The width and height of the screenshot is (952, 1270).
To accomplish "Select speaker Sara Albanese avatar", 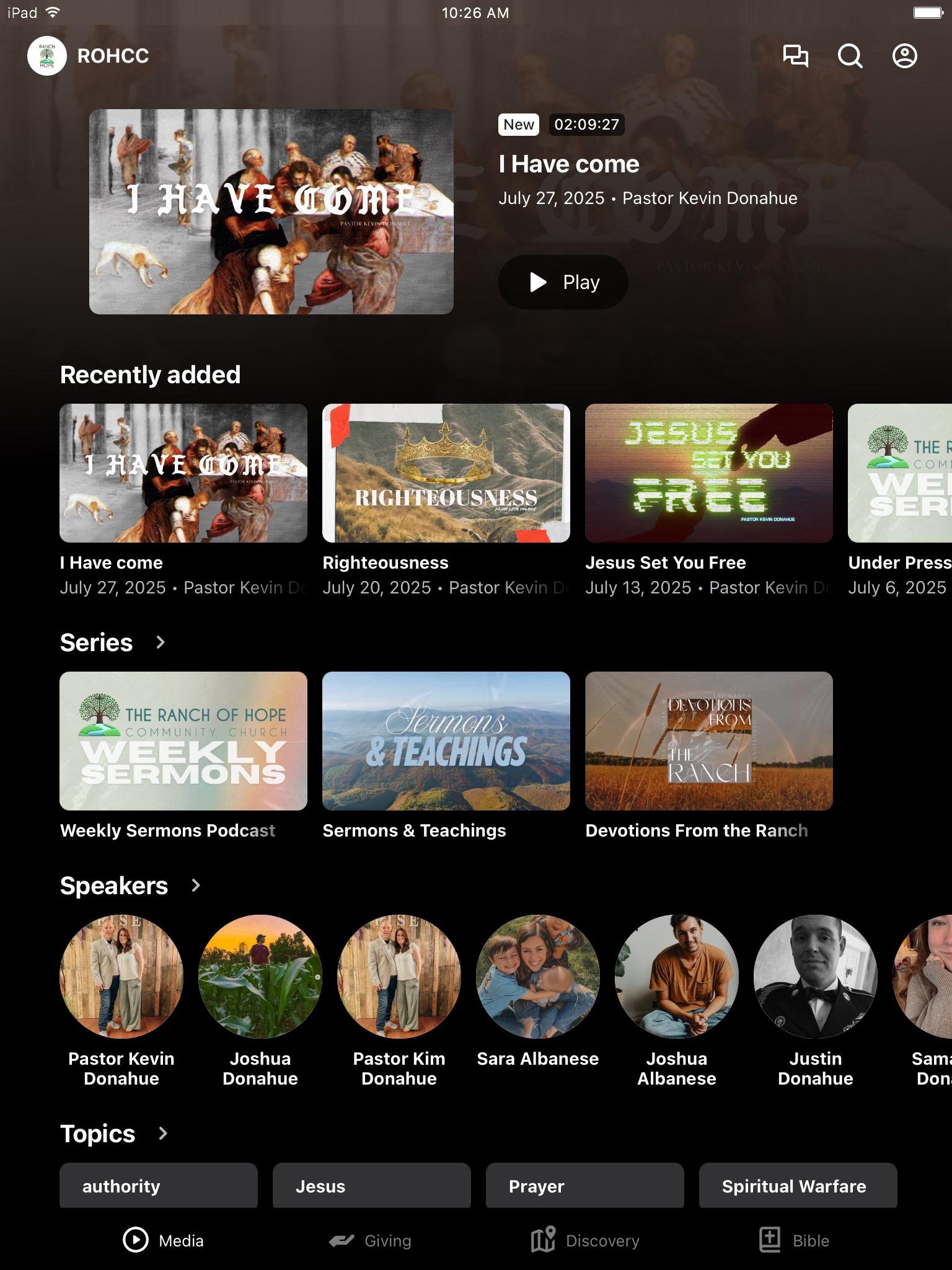I will 538,977.
